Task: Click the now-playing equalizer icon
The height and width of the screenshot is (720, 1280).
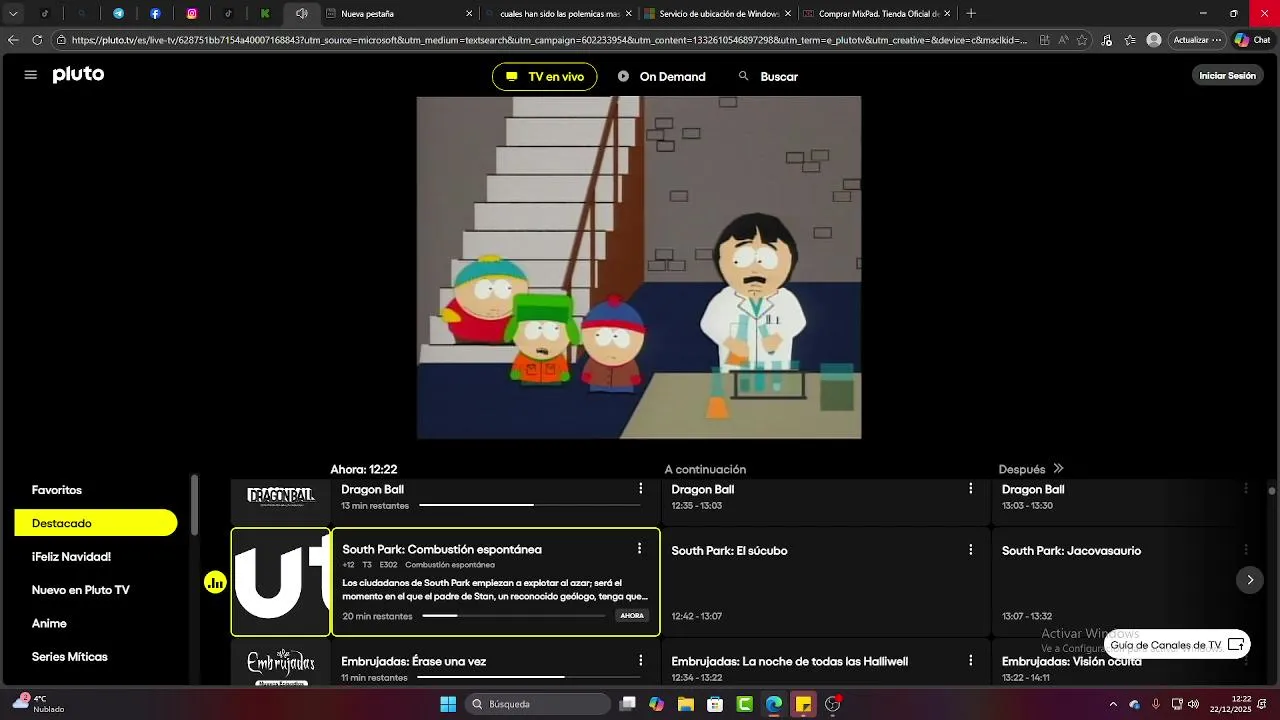Action: pos(215,583)
